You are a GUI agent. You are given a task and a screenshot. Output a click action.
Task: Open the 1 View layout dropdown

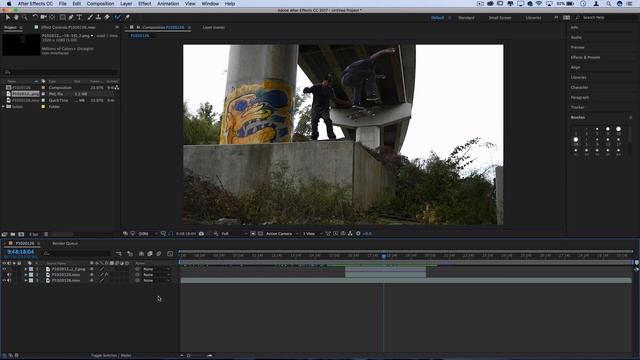click(312, 234)
